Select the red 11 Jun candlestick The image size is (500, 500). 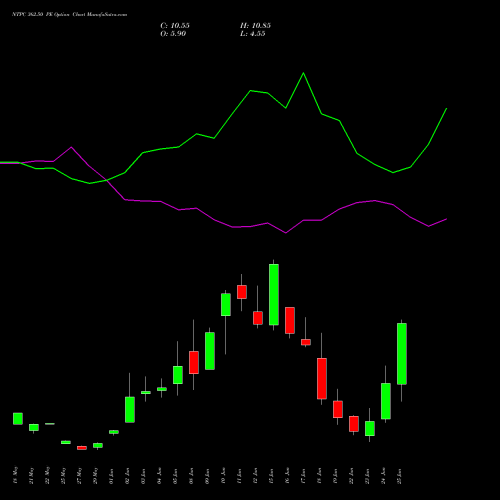[242, 292]
